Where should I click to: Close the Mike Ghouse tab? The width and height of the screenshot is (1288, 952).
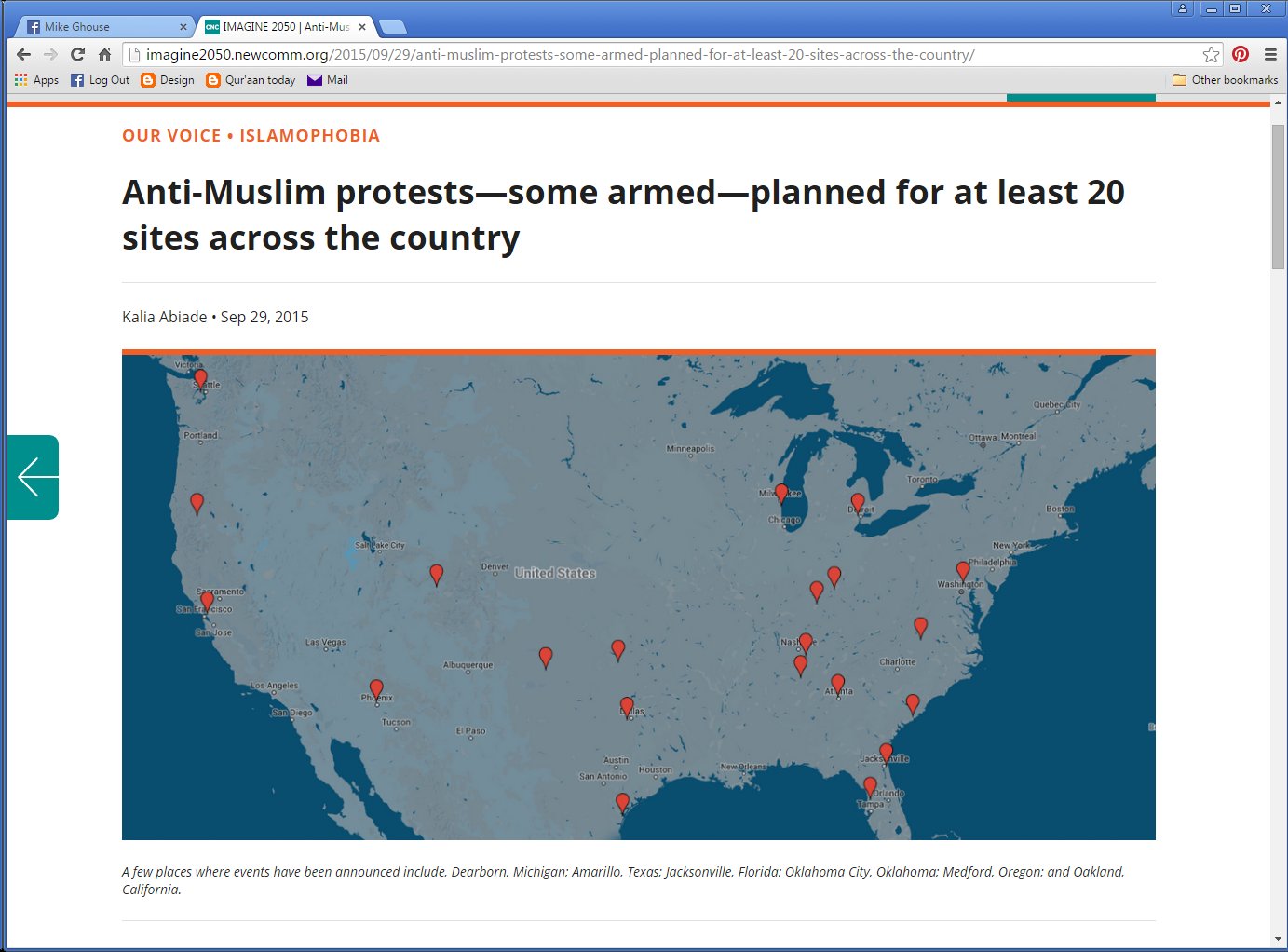click(183, 27)
